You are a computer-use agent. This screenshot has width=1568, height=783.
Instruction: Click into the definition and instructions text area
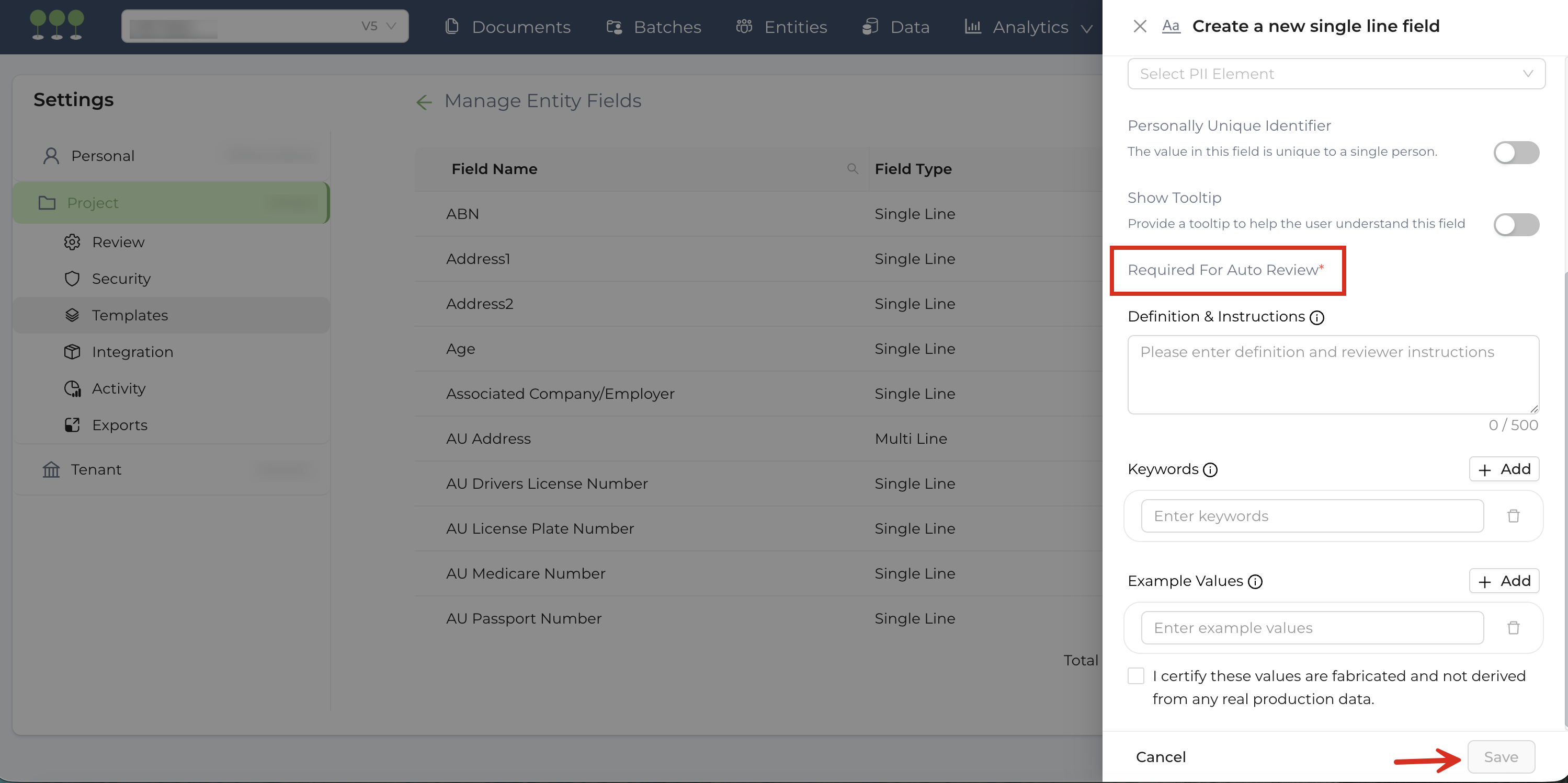(x=1333, y=375)
